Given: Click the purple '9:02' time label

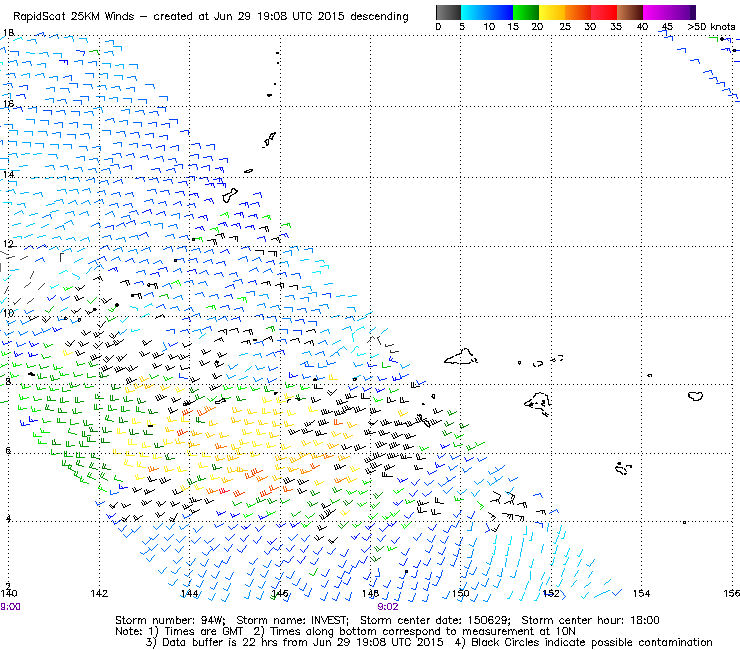Looking at the screenshot, I should click(x=388, y=607).
